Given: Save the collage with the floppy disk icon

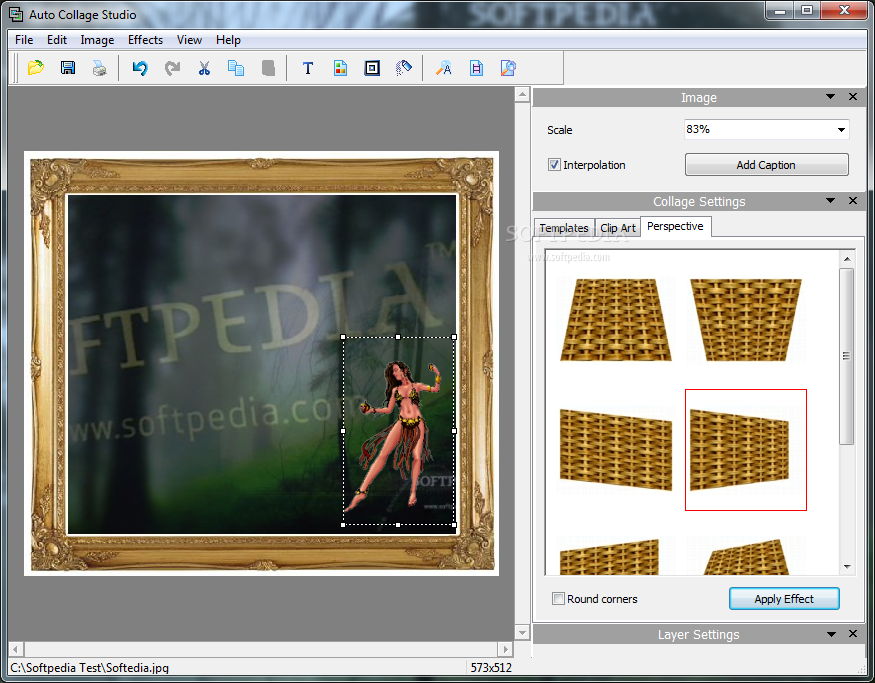Looking at the screenshot, I should point(68,68).
